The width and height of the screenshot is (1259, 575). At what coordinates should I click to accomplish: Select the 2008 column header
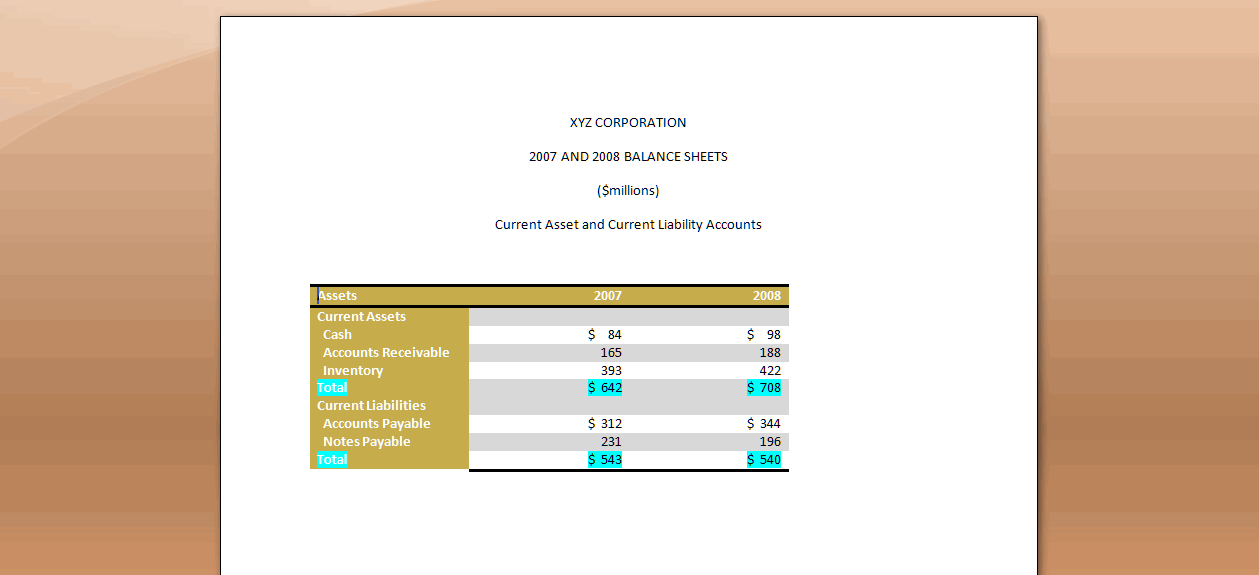tap(767, 296)
